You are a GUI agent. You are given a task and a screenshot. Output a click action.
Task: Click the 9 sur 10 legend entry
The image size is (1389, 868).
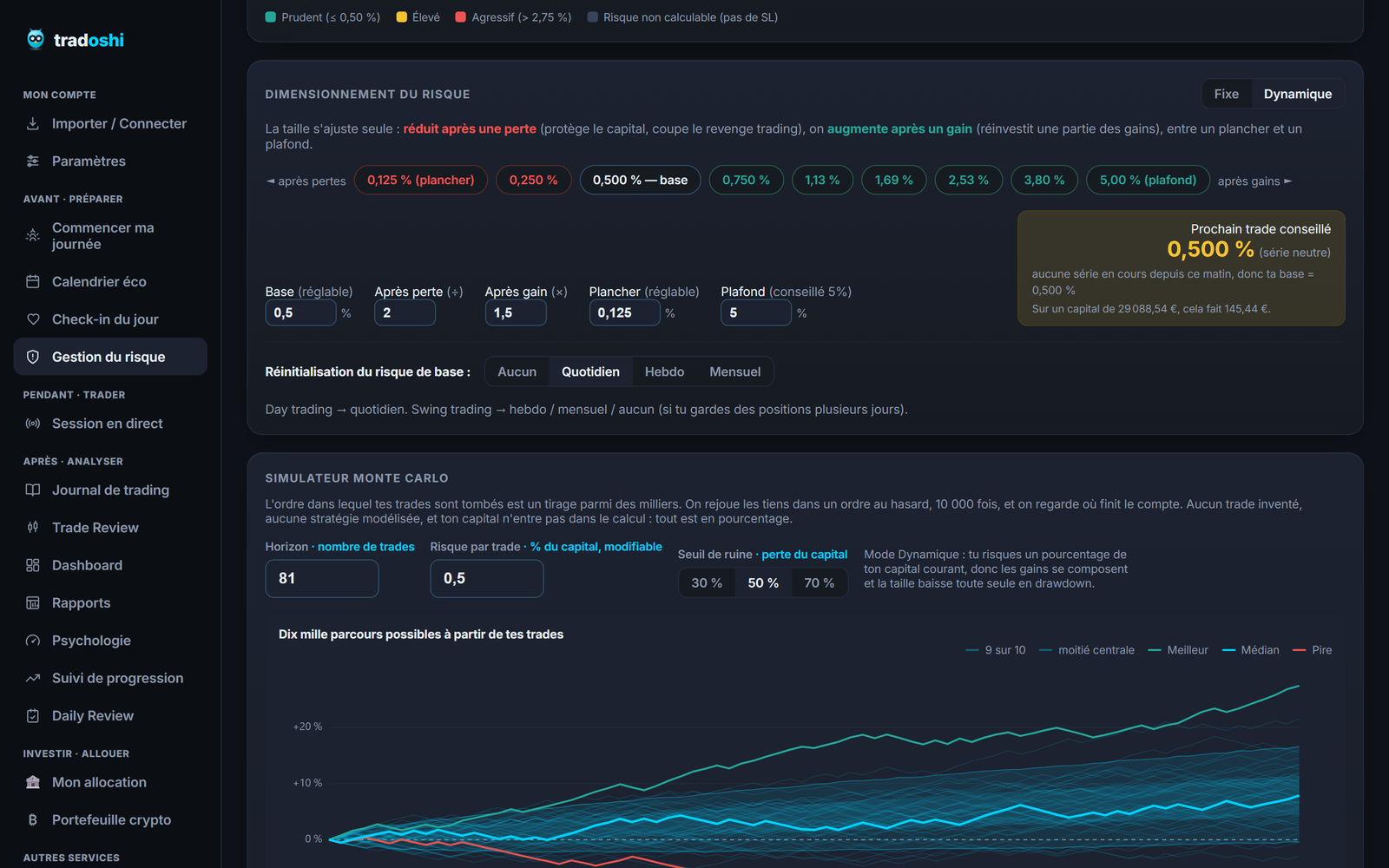coord(996,650)
